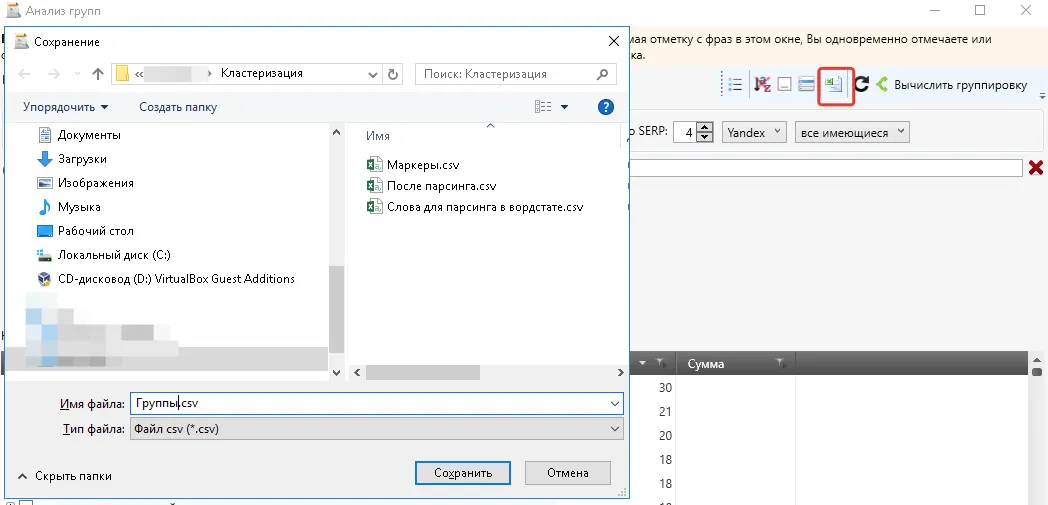Decrease the SERP strength value with down arrow
Viewport: 1048px width, 505px height.
704,137
